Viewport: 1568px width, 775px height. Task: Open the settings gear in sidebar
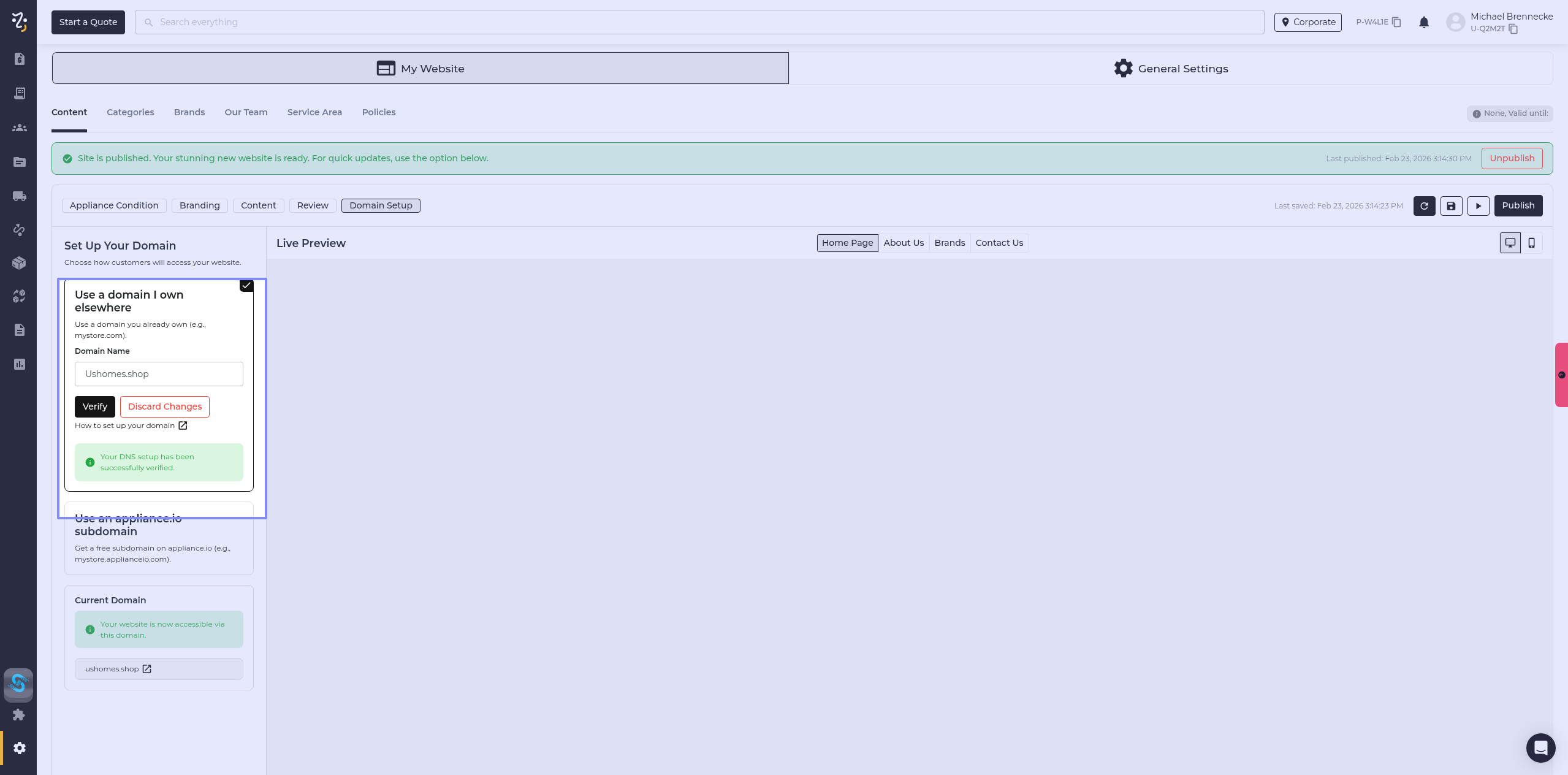(19, 748)
